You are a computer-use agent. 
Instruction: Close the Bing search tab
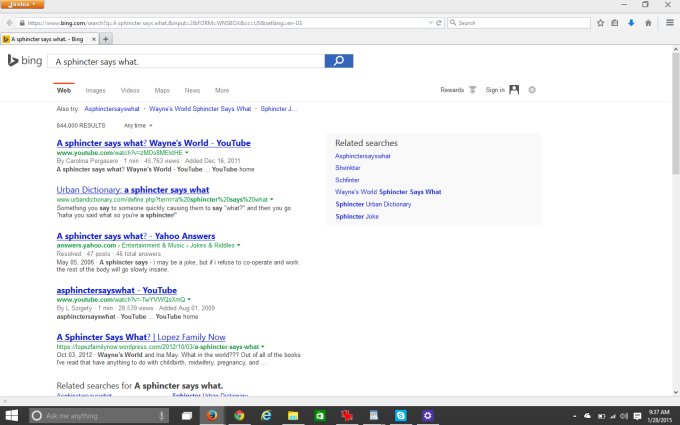tap(94, 39)
